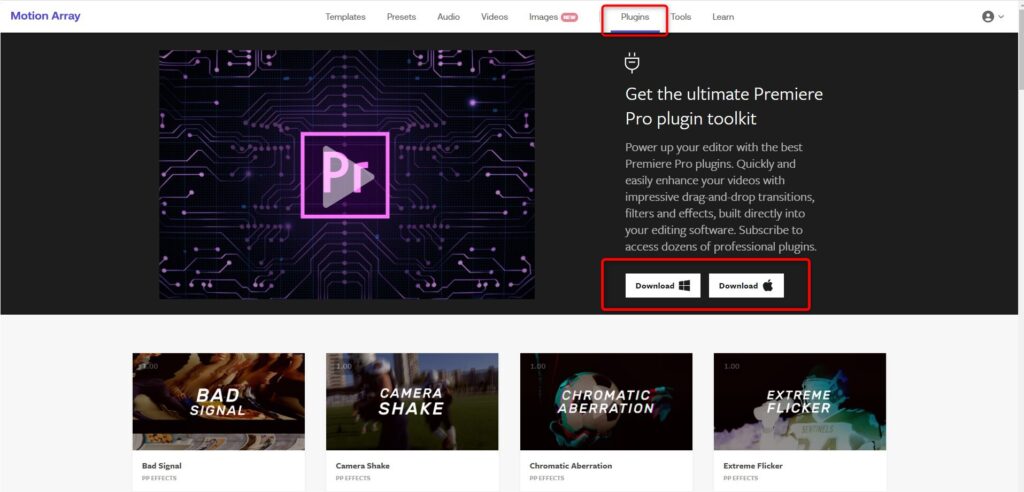Screen dimensions: 1024x492
Task: Open the Camera Shake thumbnail
Action: click(412, 401)
